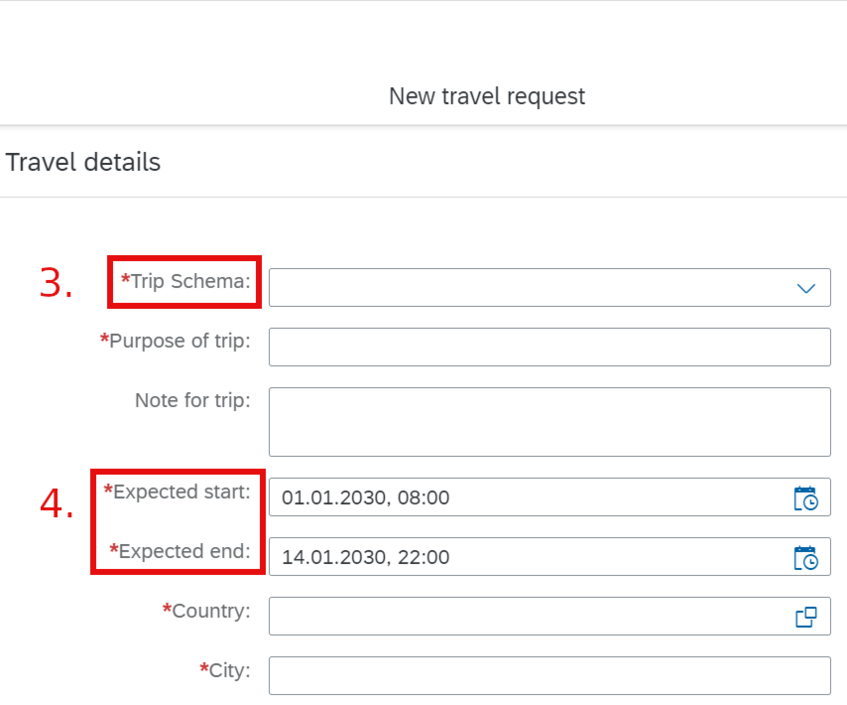Viewport: 847px width, 705px height.
Task: Click the Trip Schema label
Action: click(x=185, y=281)
